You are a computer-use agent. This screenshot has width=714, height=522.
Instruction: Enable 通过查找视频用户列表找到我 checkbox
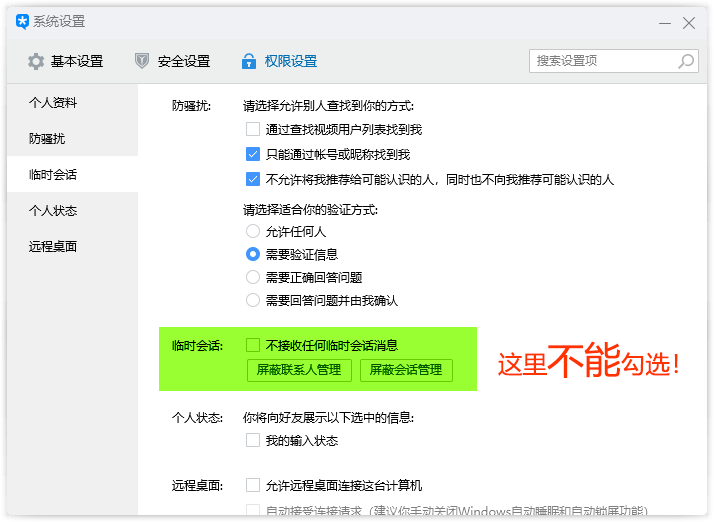point(253,129)
